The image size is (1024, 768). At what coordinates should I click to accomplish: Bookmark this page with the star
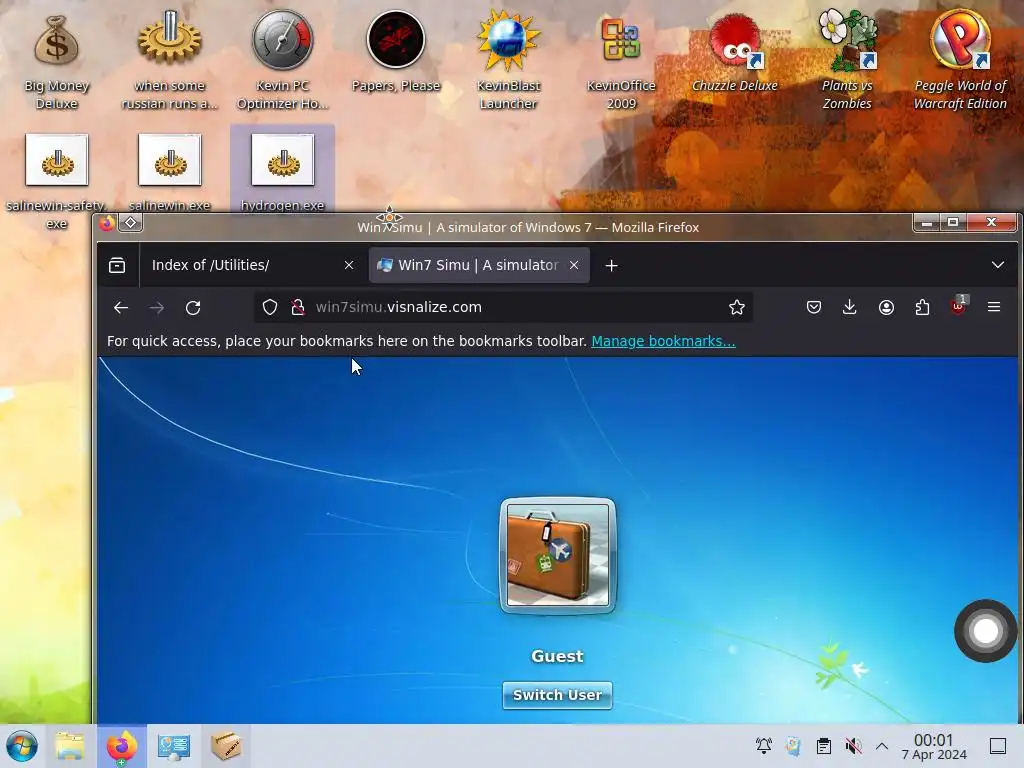(737, 308)
